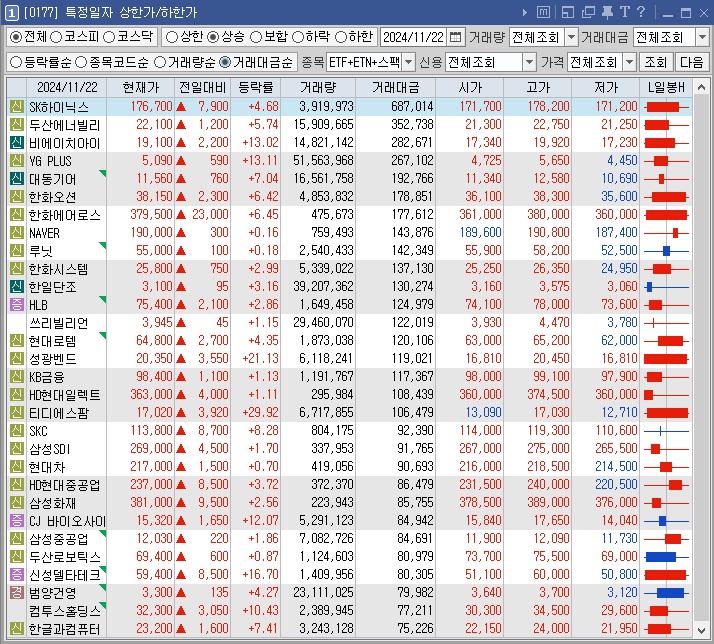Select the 하한 radio button
Image resolution: width=714 pixels, height=644 pixels.
coord(341,37)
